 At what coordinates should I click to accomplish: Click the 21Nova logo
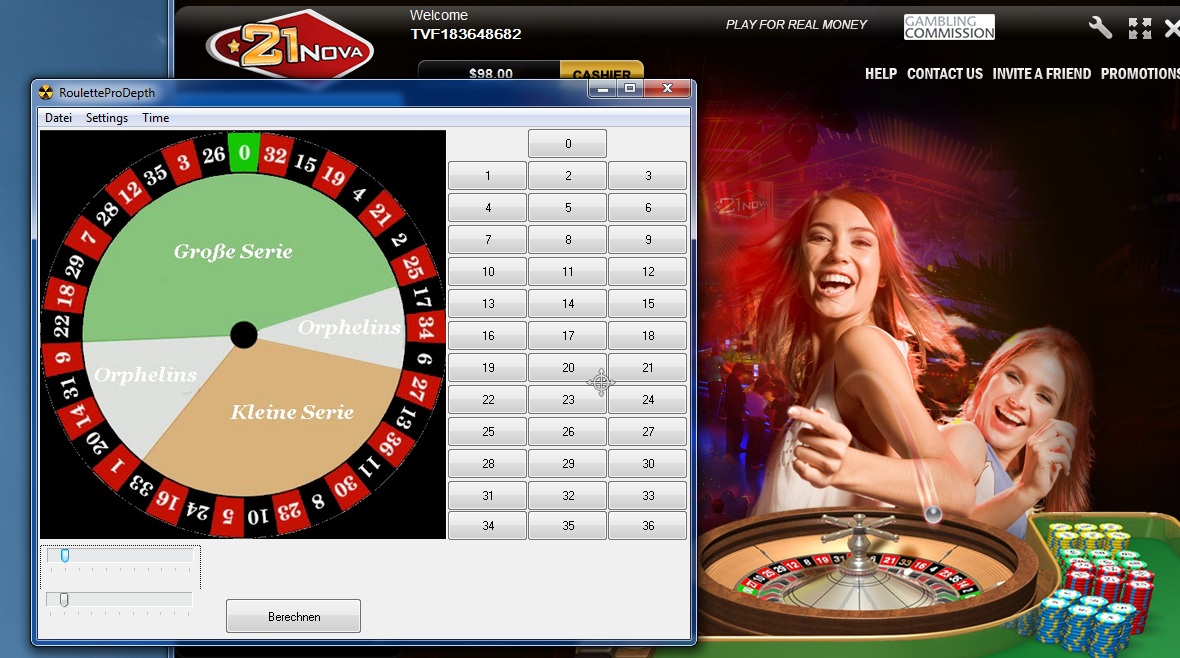(289, 45)
